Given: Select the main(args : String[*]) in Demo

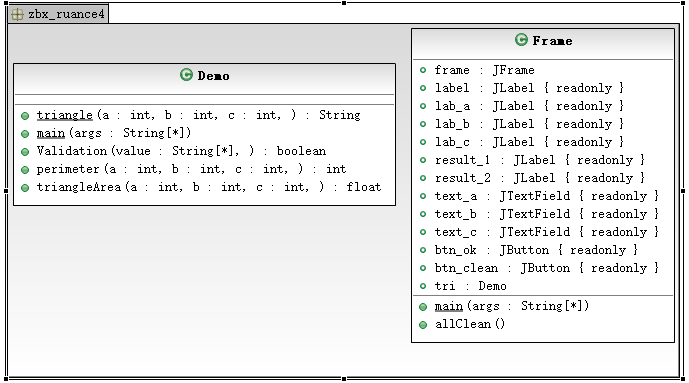Looking at the screenshot, I should (x=114, y=133).
